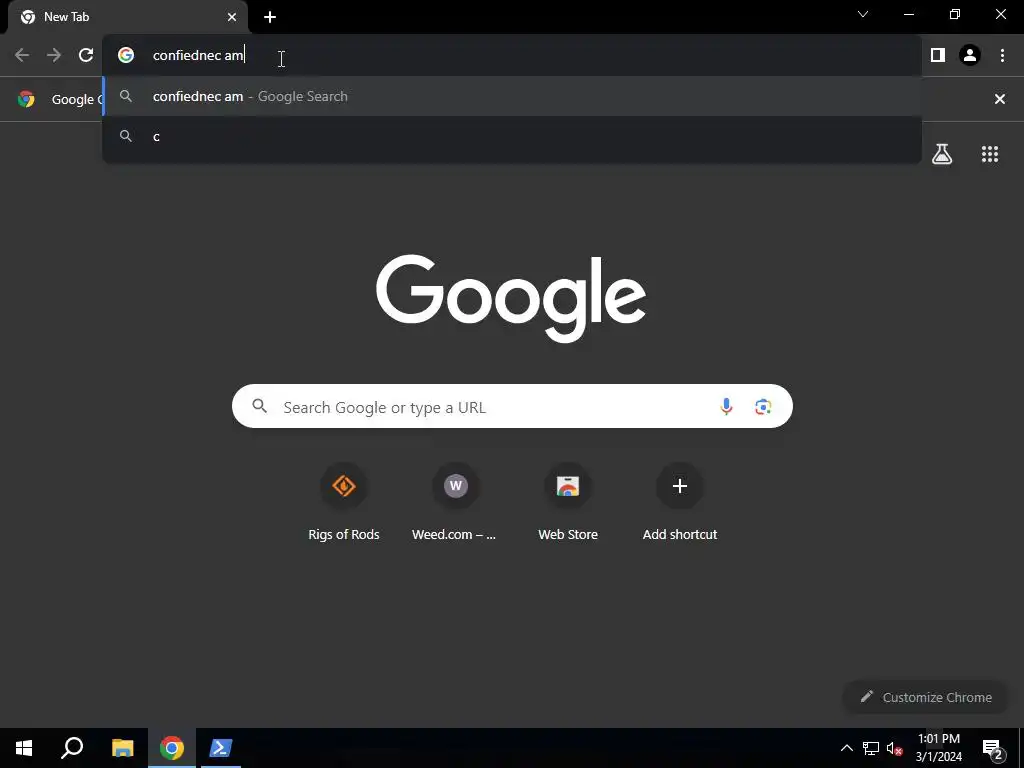Open the Google apps grid
The image size is (1024, 768).
point(990,154)
